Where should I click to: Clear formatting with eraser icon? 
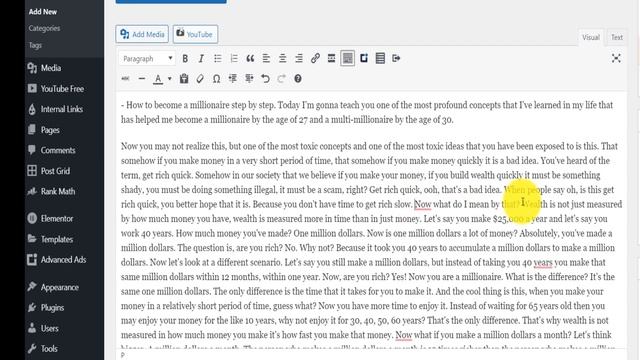click(x=200, y=78)
